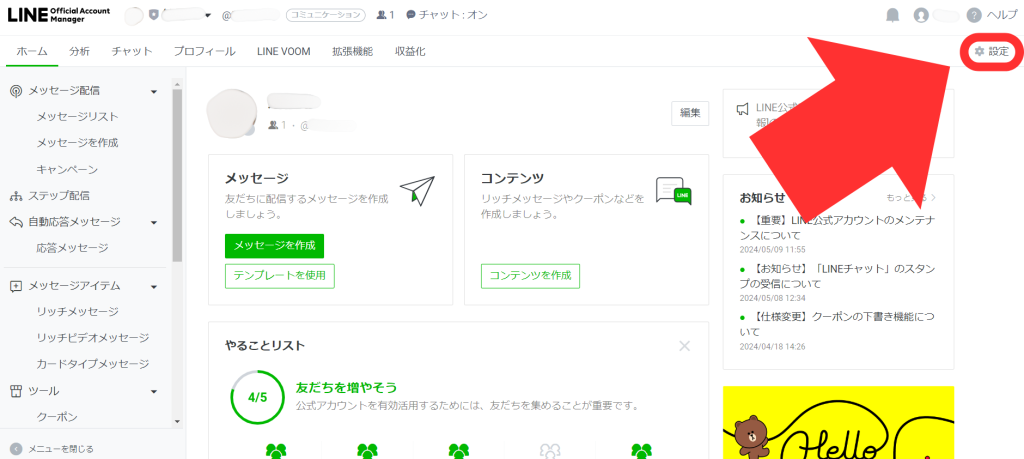Open the メンテナンスについて notice

click(x=837, y=227)
